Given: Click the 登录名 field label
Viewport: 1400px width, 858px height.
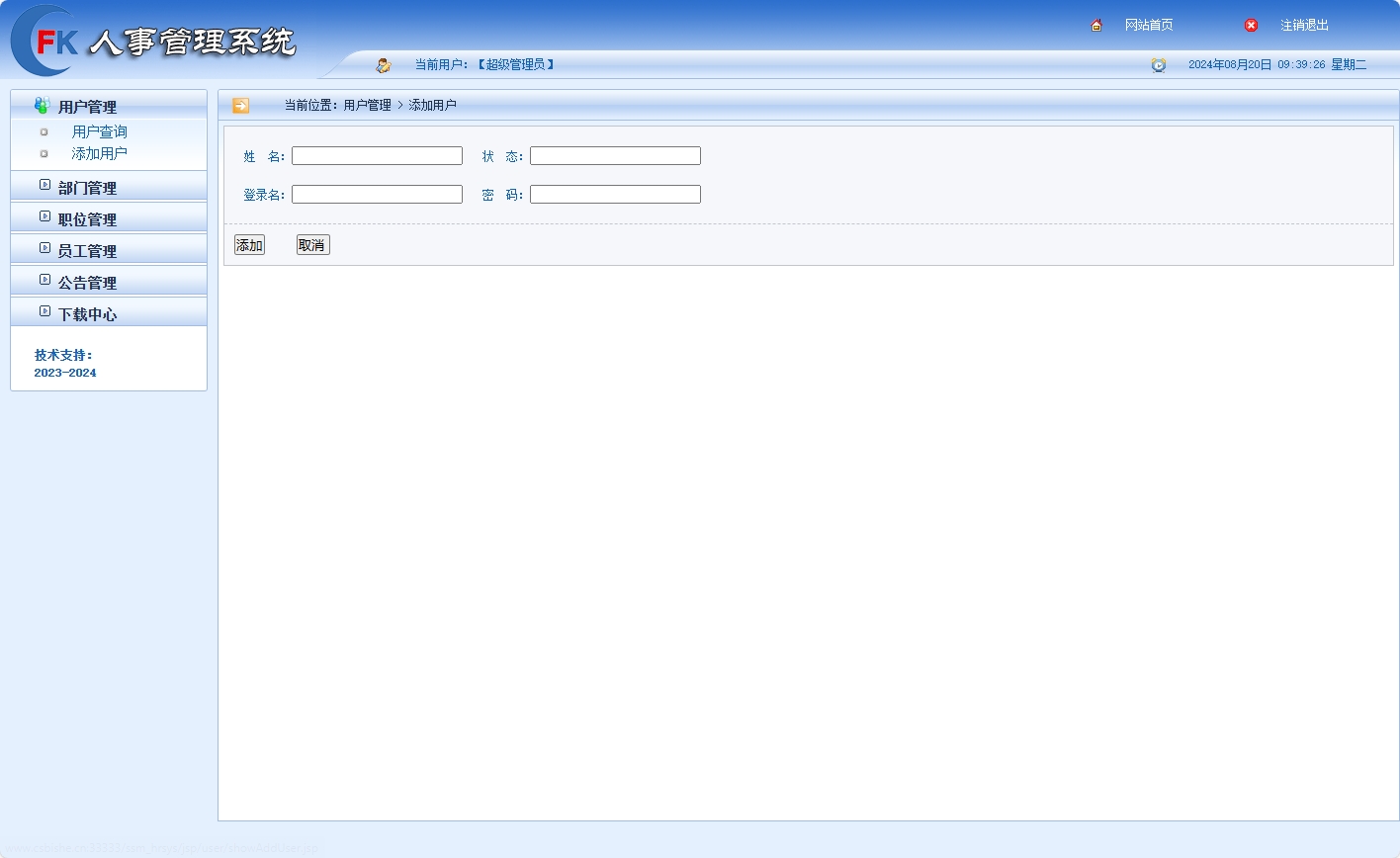Looking at the screenshot, I should point(264,195).
